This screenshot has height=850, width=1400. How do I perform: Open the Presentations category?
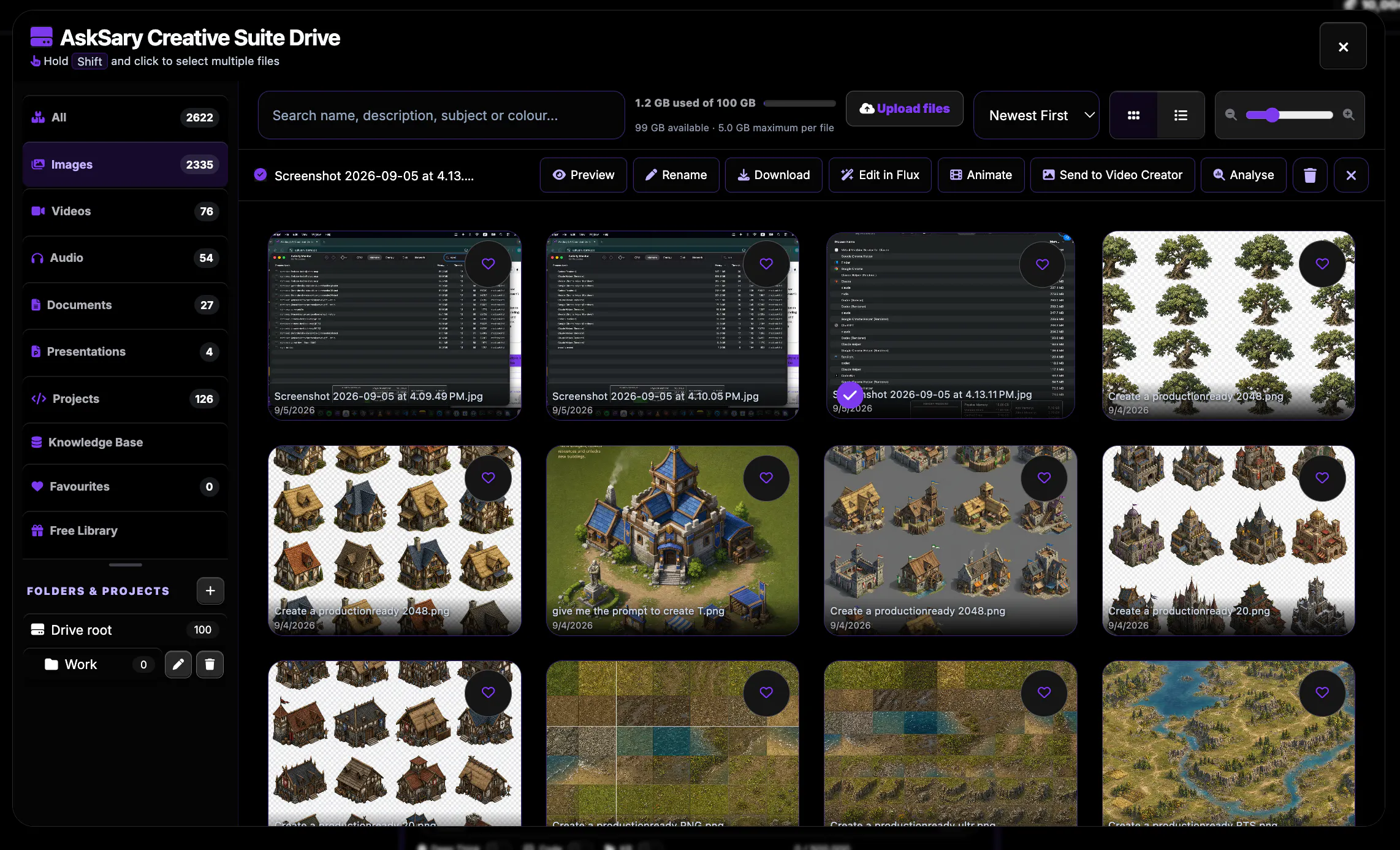click(125, 351)
